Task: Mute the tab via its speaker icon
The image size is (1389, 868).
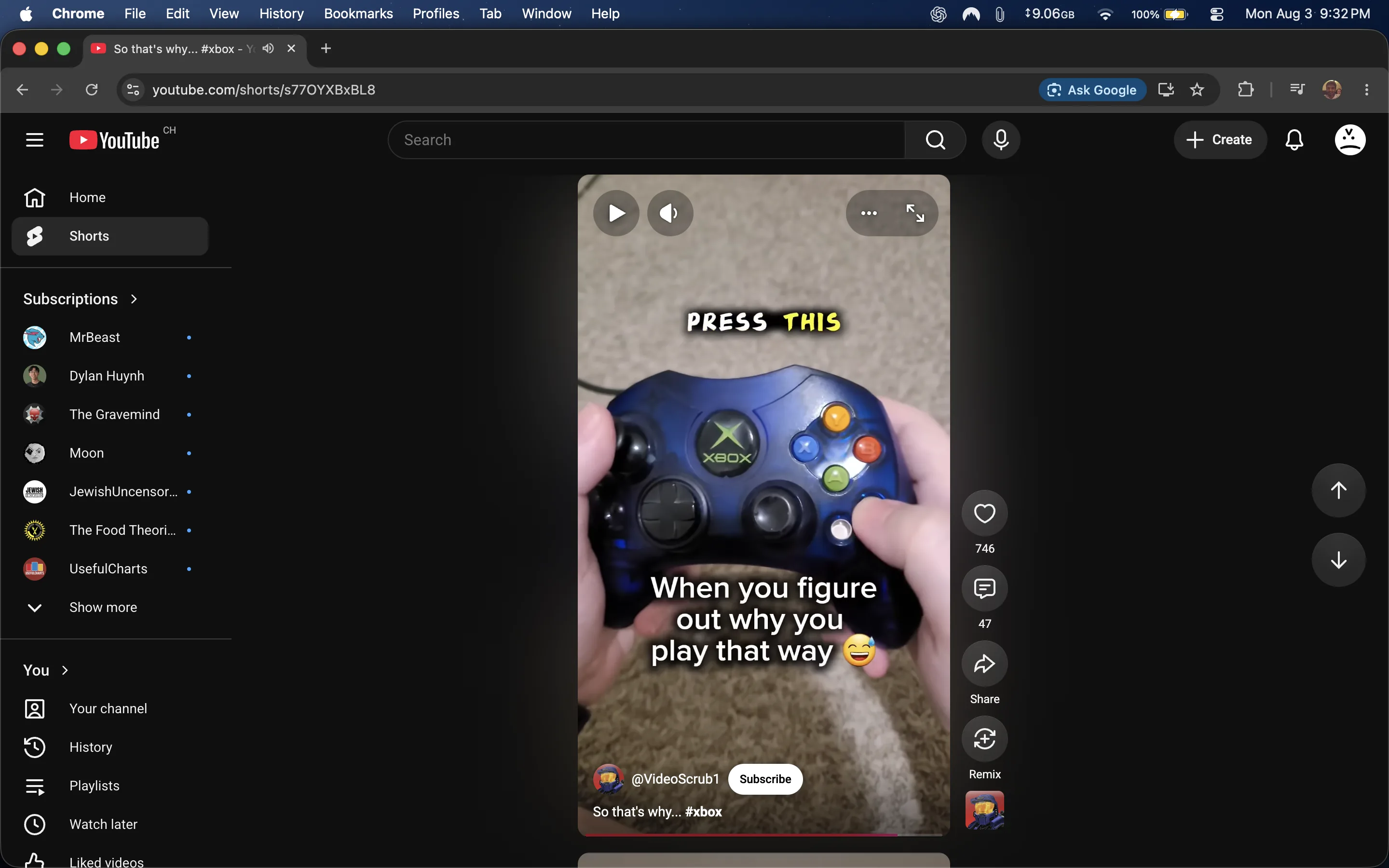Action: pyautogui.click(x=268, y=49)
